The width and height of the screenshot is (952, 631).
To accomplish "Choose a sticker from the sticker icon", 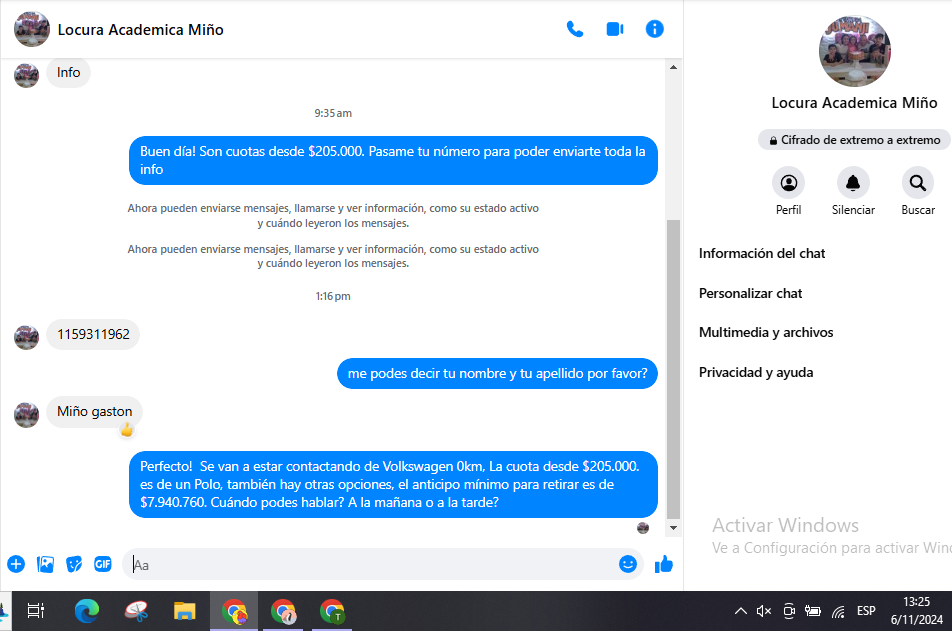I will point(74,564).
